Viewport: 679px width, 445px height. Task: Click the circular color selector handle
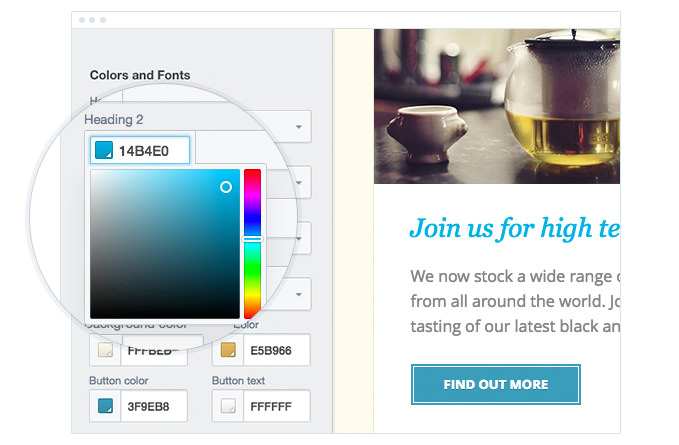click(226, 187)
